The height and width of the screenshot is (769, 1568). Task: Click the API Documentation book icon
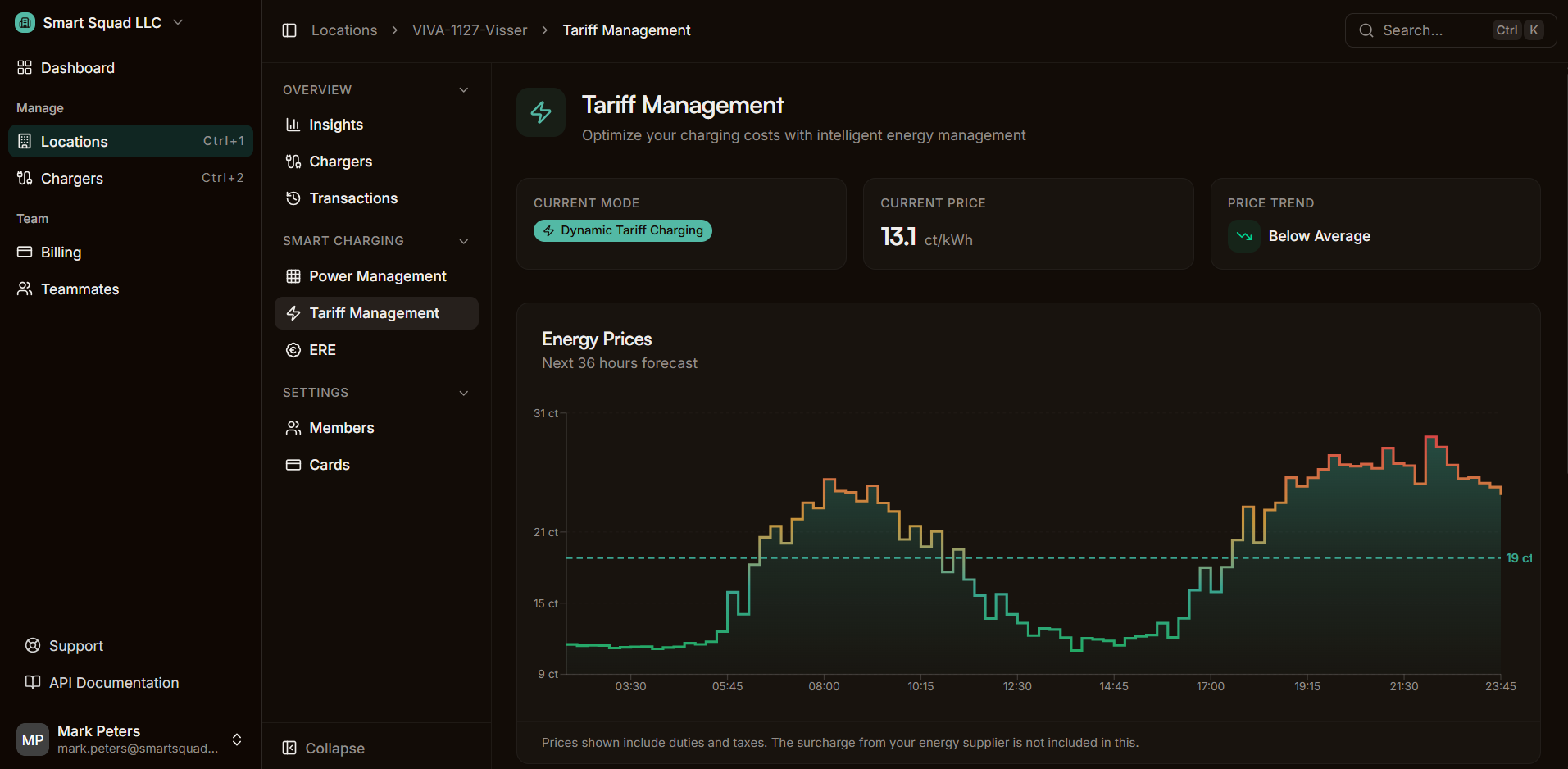pos(33,682)
